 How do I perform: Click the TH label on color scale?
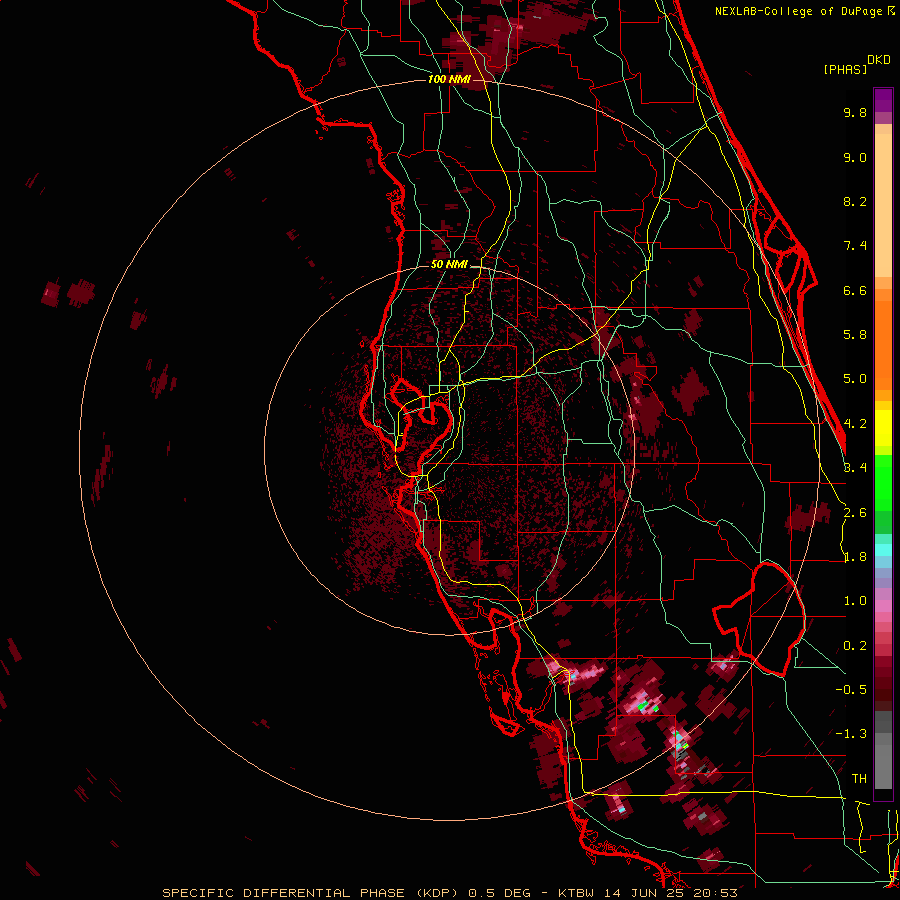click(x=859, y=779)
